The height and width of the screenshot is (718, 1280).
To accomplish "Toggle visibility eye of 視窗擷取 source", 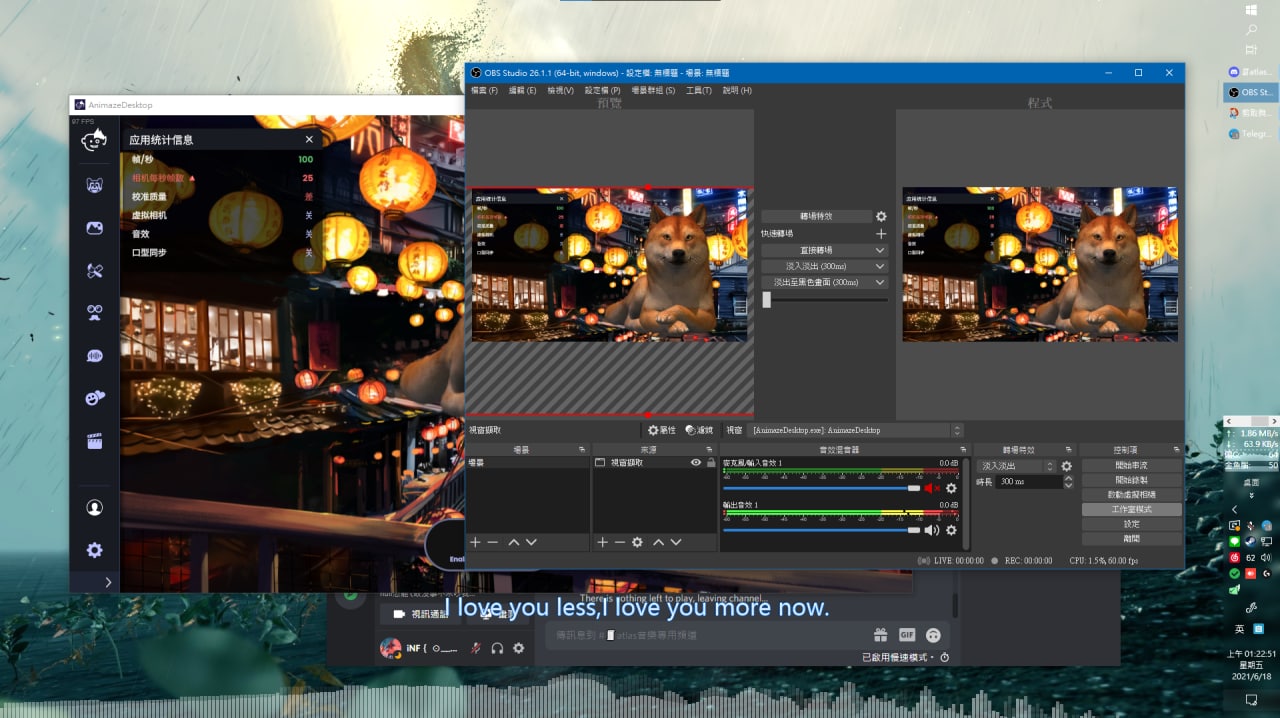I will click(696, 463).
